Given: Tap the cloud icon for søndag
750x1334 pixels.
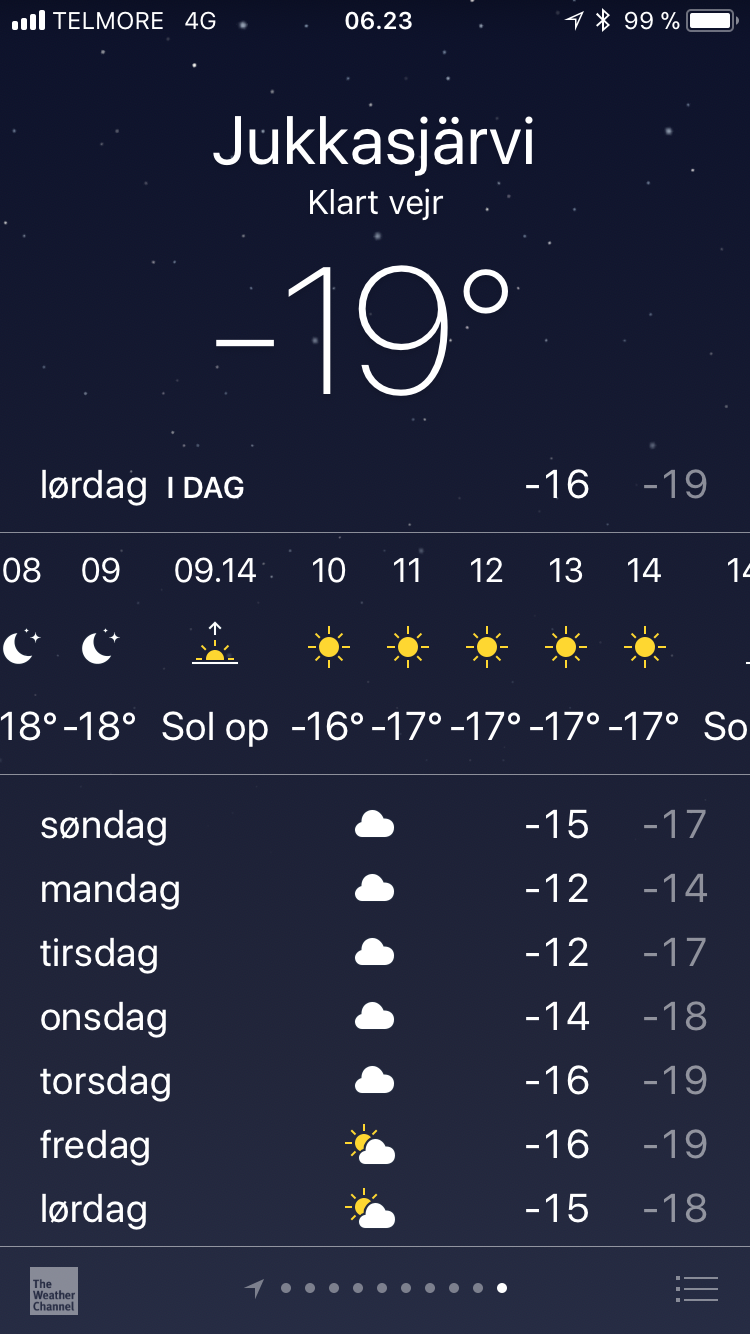Looking at the screenshot, I should (374, 825).
